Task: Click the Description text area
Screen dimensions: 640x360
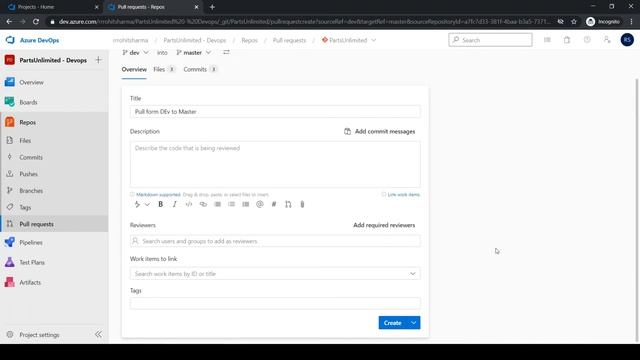Action: pos(275,164)
